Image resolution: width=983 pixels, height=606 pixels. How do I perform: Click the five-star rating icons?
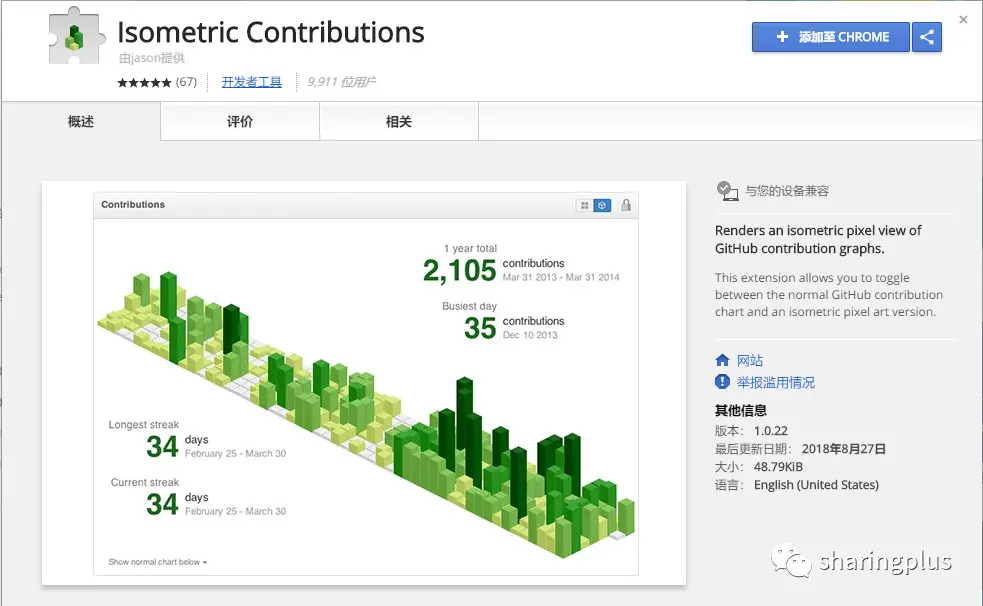[x=144, y=82]
